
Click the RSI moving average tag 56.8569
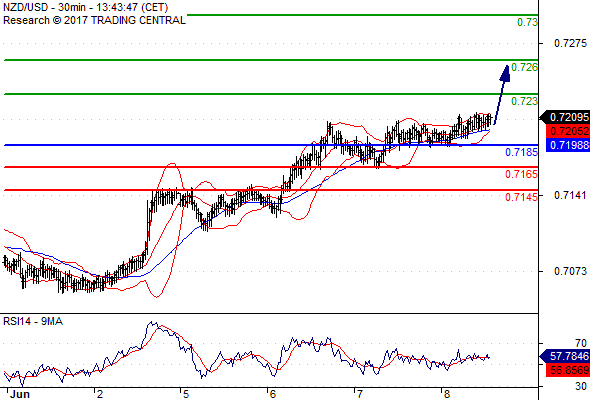(x=568, y=370)
